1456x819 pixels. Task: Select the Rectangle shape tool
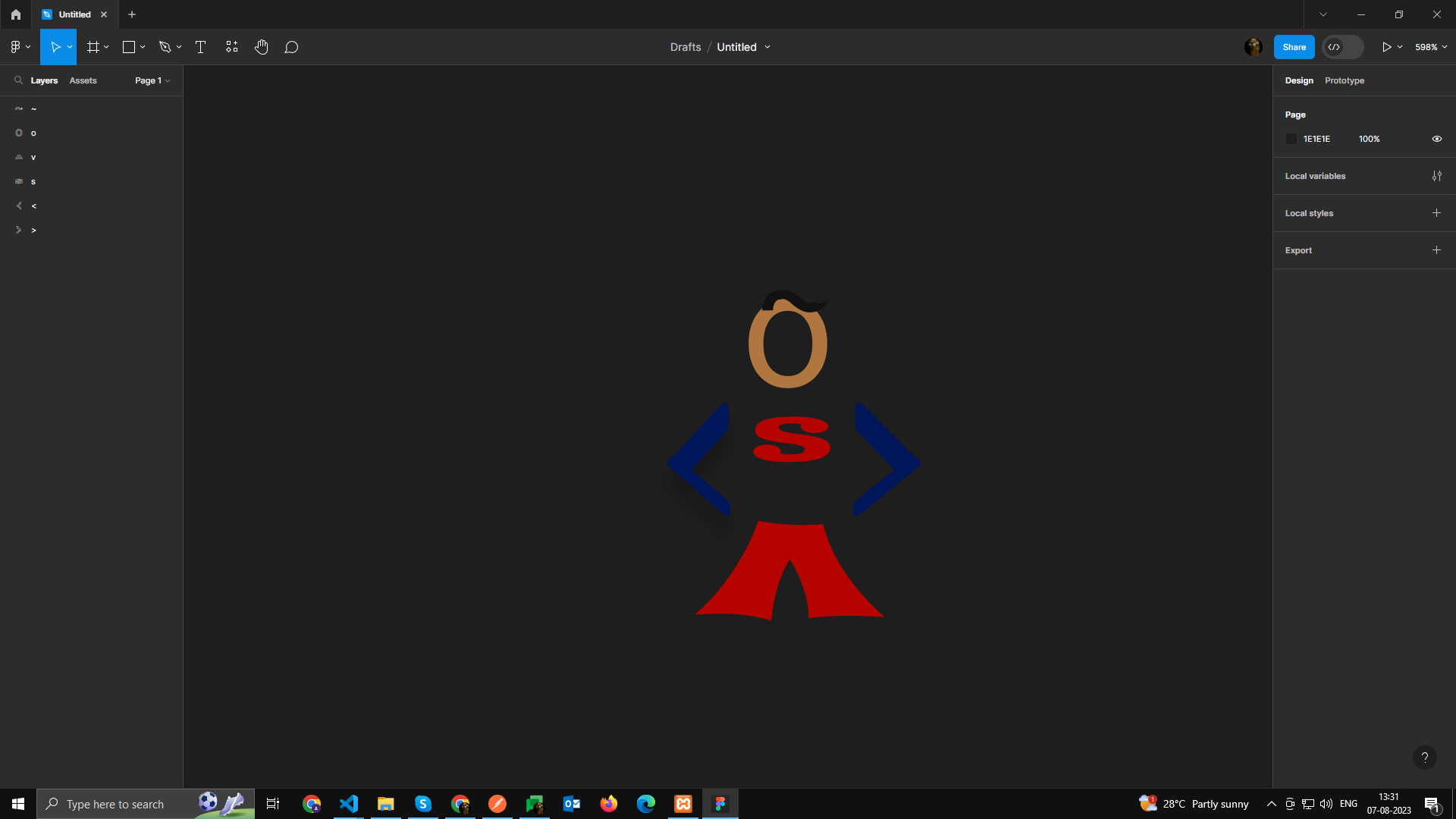tap(128, 46)
